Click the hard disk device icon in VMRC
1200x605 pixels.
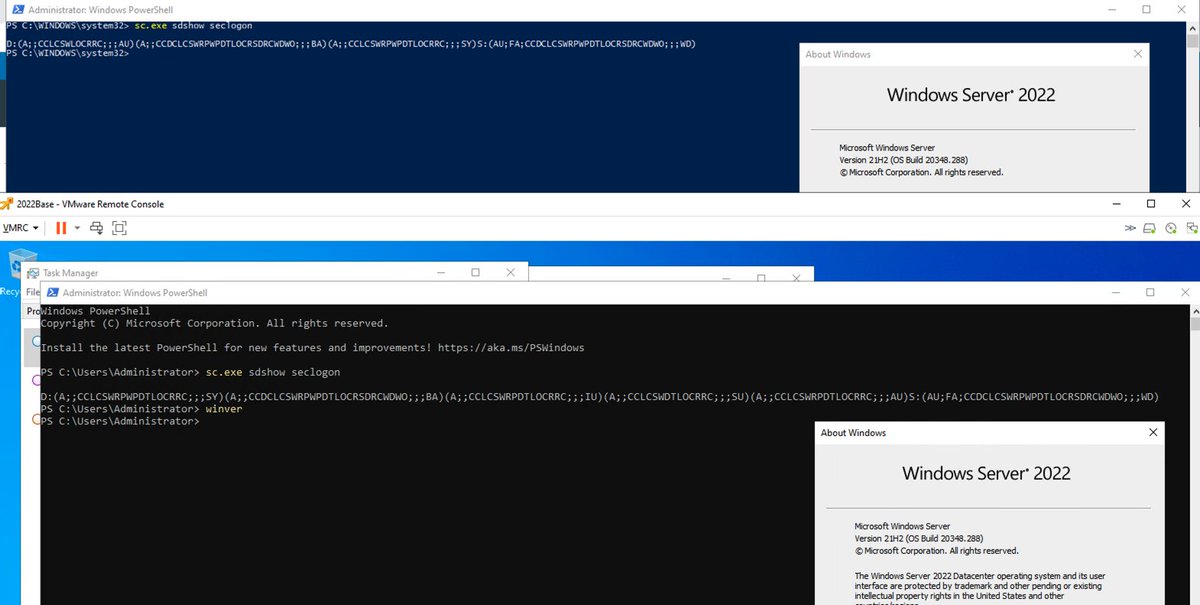point(1150,228)
